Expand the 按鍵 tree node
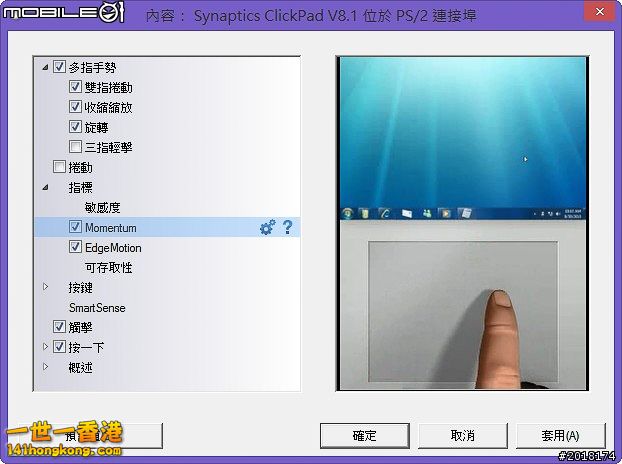 click(45, 287)
